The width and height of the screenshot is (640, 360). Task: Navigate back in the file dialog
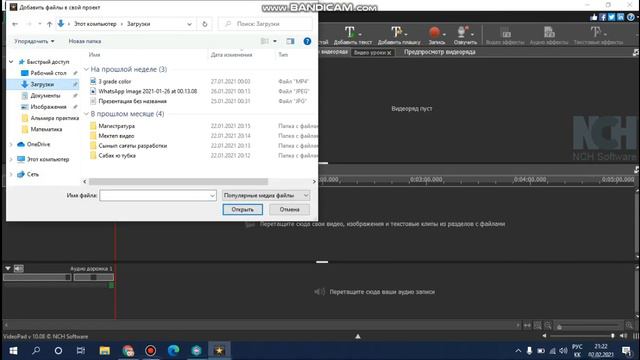coord(15,24)
